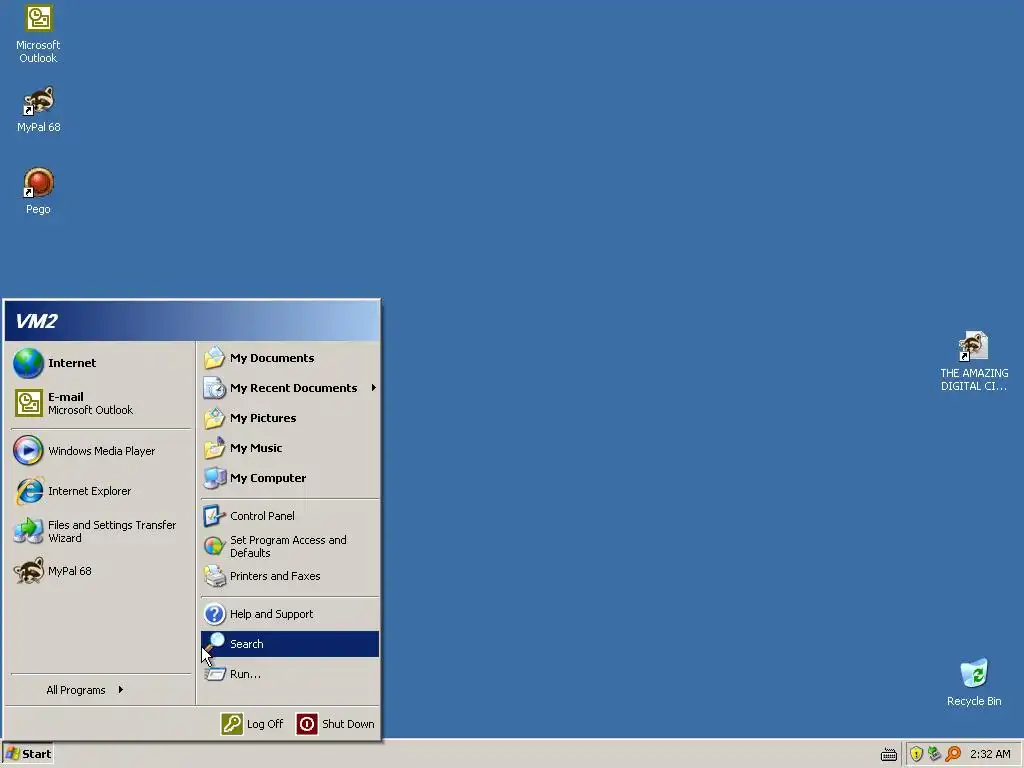Viewport: 1024px width, 768px height.
Task: Click the Internet Explorer icon in Start menu
Action: pos(29,491)
